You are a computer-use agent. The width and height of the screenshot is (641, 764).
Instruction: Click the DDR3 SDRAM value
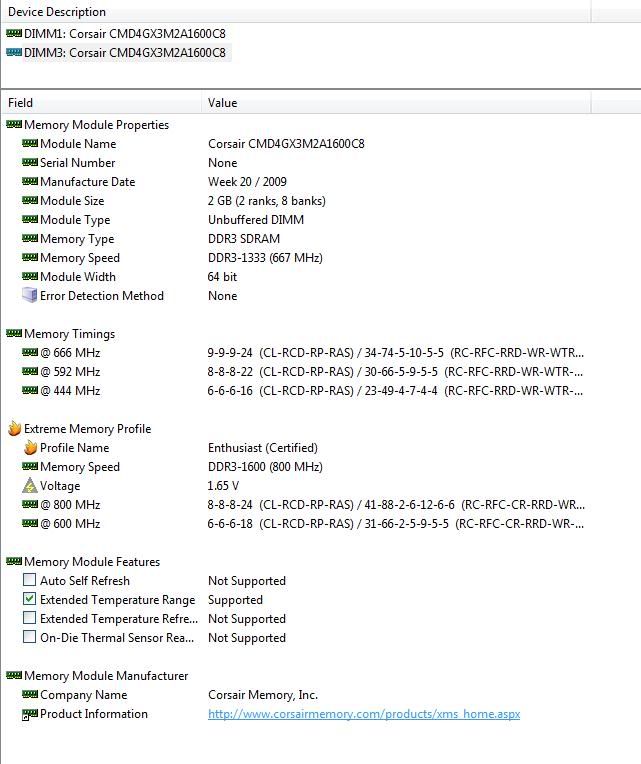pos(244,239)
